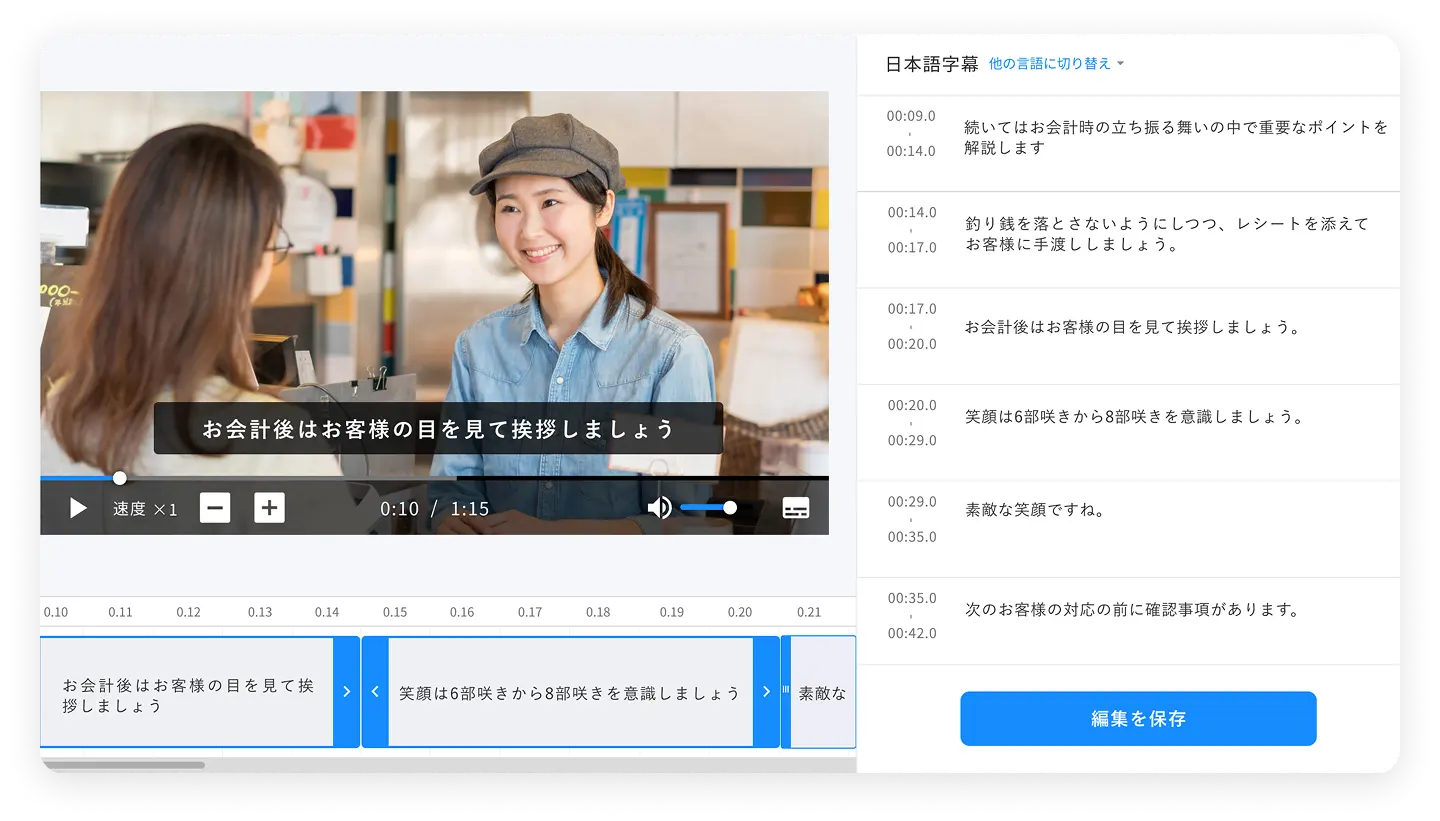Image resolution: width=1440 pixels, height=821 pixels.
Task: Toggle subtitles display with caption icon
Action: tap(796, 508)
